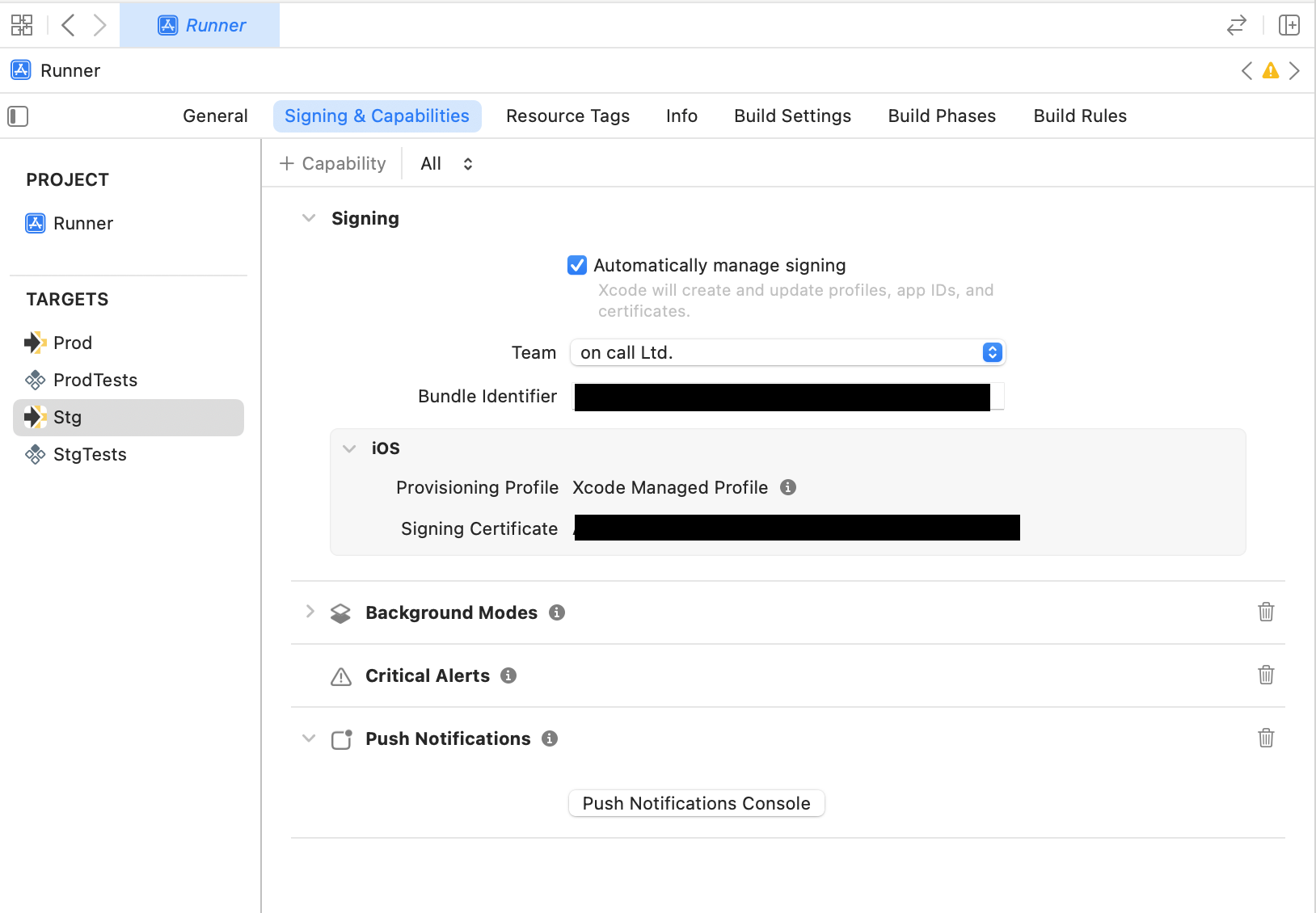The width and height of the screenshot is (1316, 913).
Task: Click the yellow warning issue icon
Action: coord(1271,70)
